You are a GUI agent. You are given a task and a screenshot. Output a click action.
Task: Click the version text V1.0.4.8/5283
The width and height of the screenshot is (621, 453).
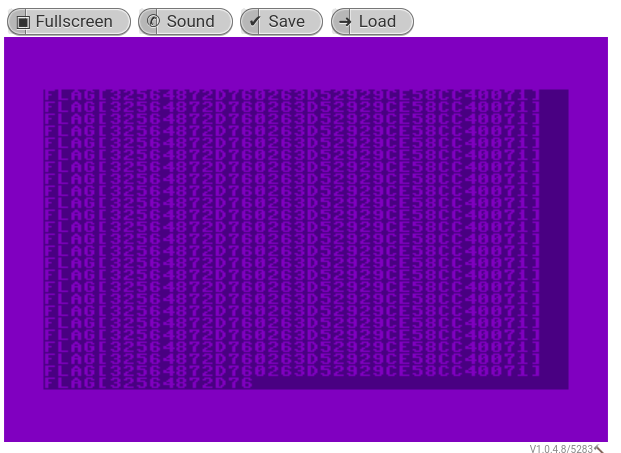point(561,449)
